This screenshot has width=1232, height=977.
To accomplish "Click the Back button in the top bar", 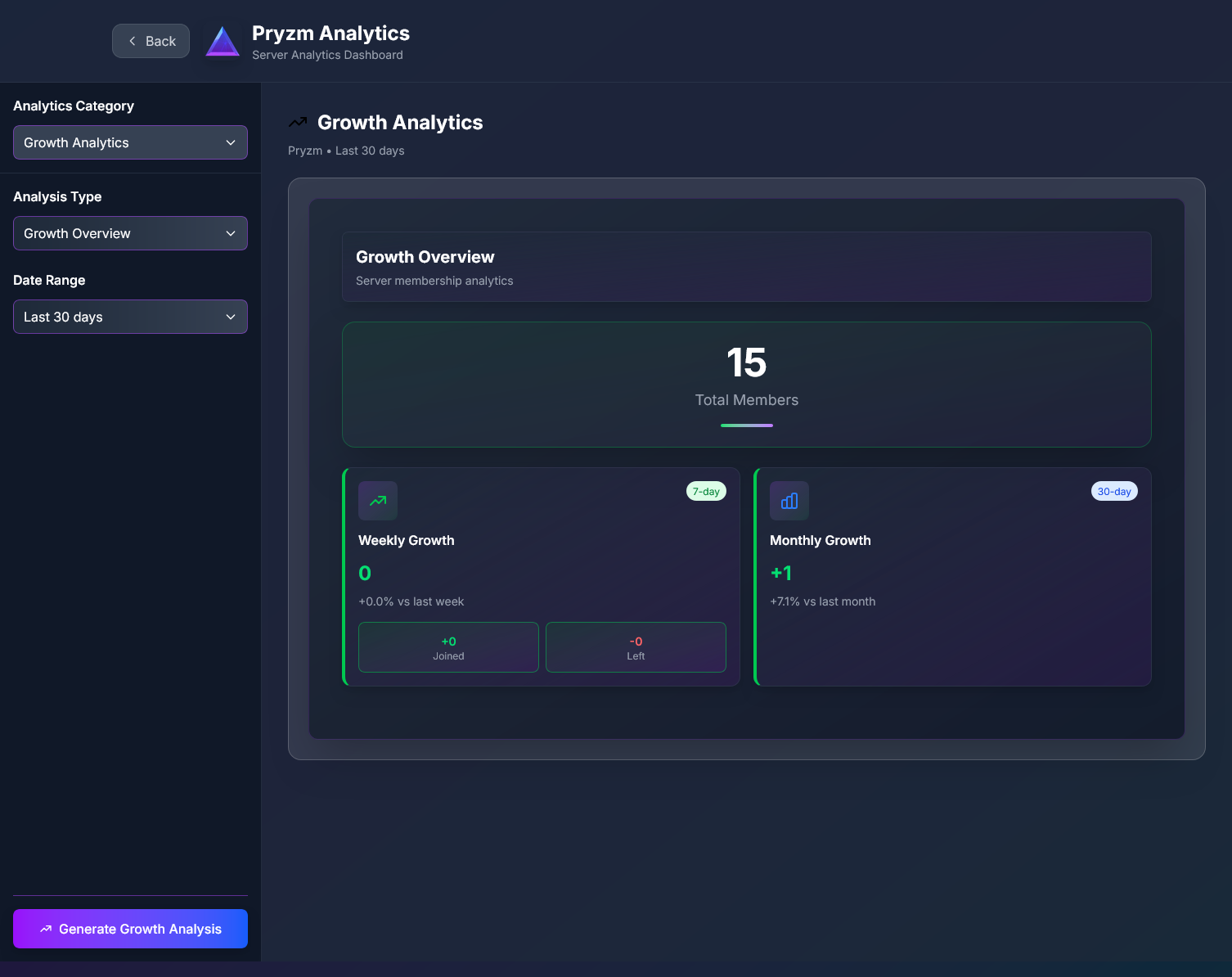I will pyautogui.click(x=151, y=40).
